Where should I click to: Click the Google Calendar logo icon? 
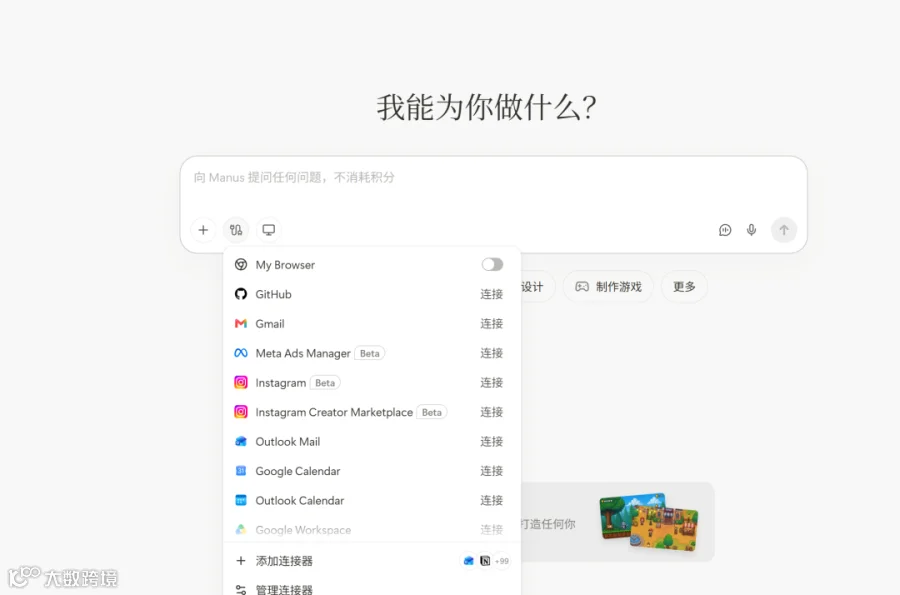coord(241,470)
